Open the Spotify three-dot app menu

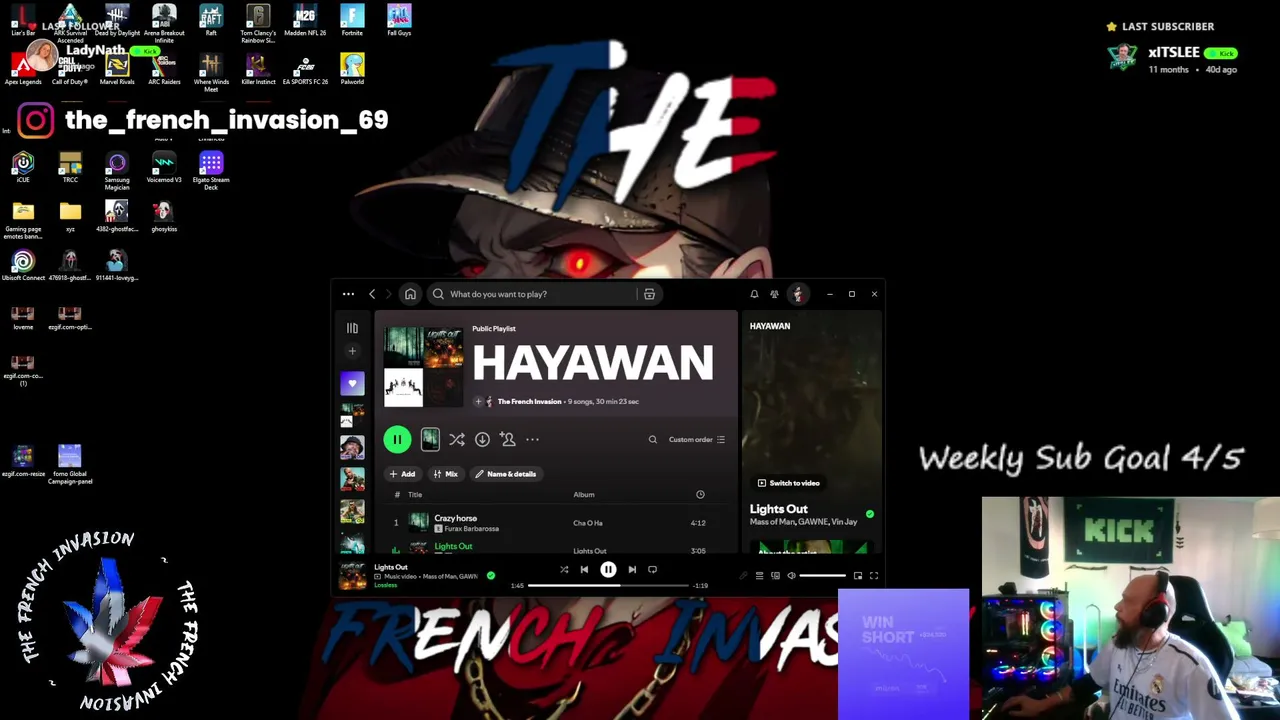click(x=348, y=294)
